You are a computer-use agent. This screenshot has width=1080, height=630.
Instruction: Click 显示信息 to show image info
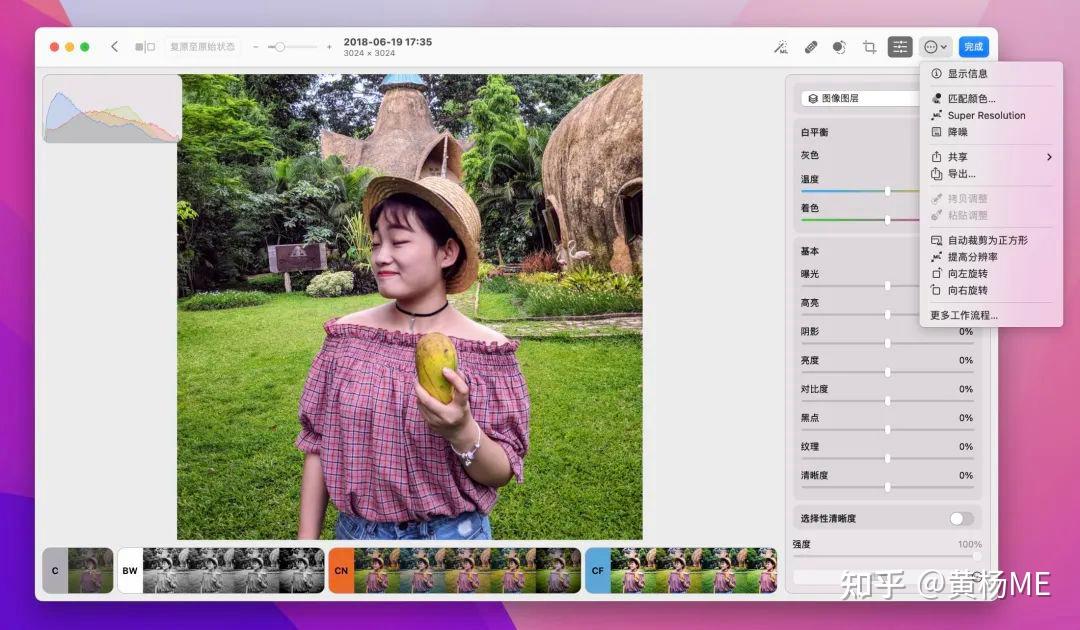click(963, 73)
